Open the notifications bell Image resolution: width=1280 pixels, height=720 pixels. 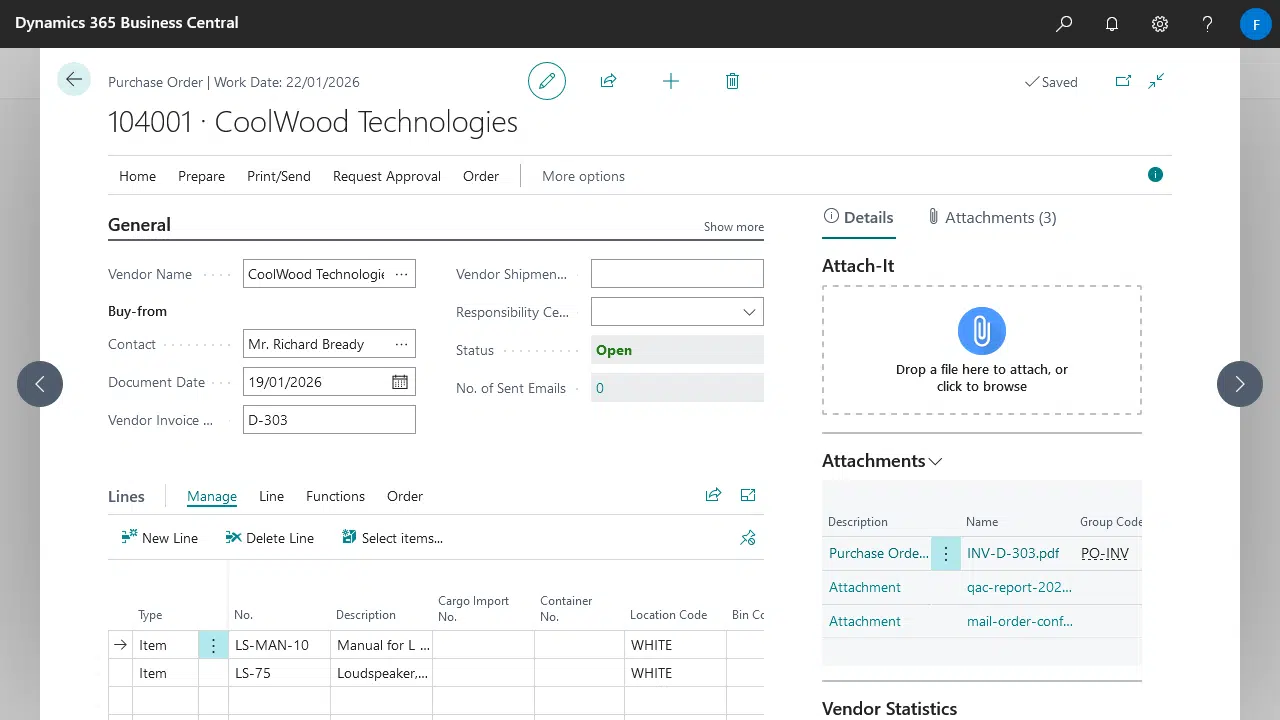[x=1112, y=24]
